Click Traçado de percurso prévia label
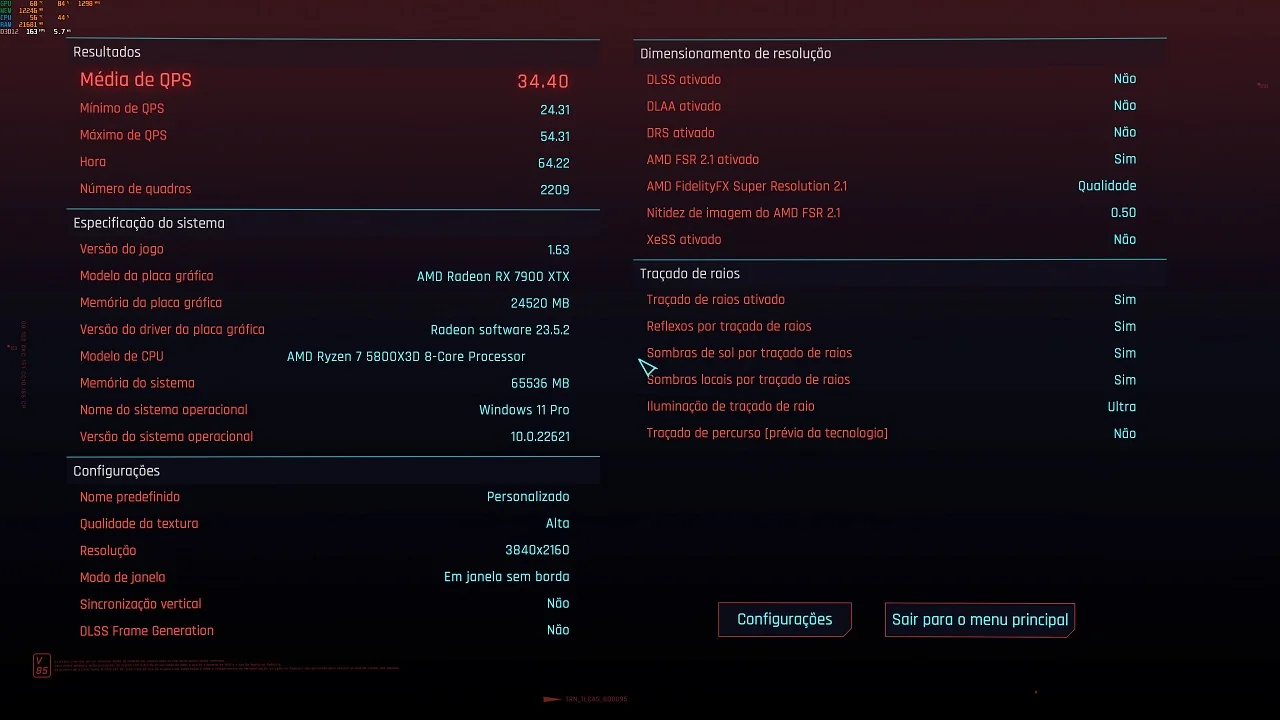1280x720 pixels. coord(768,434)
